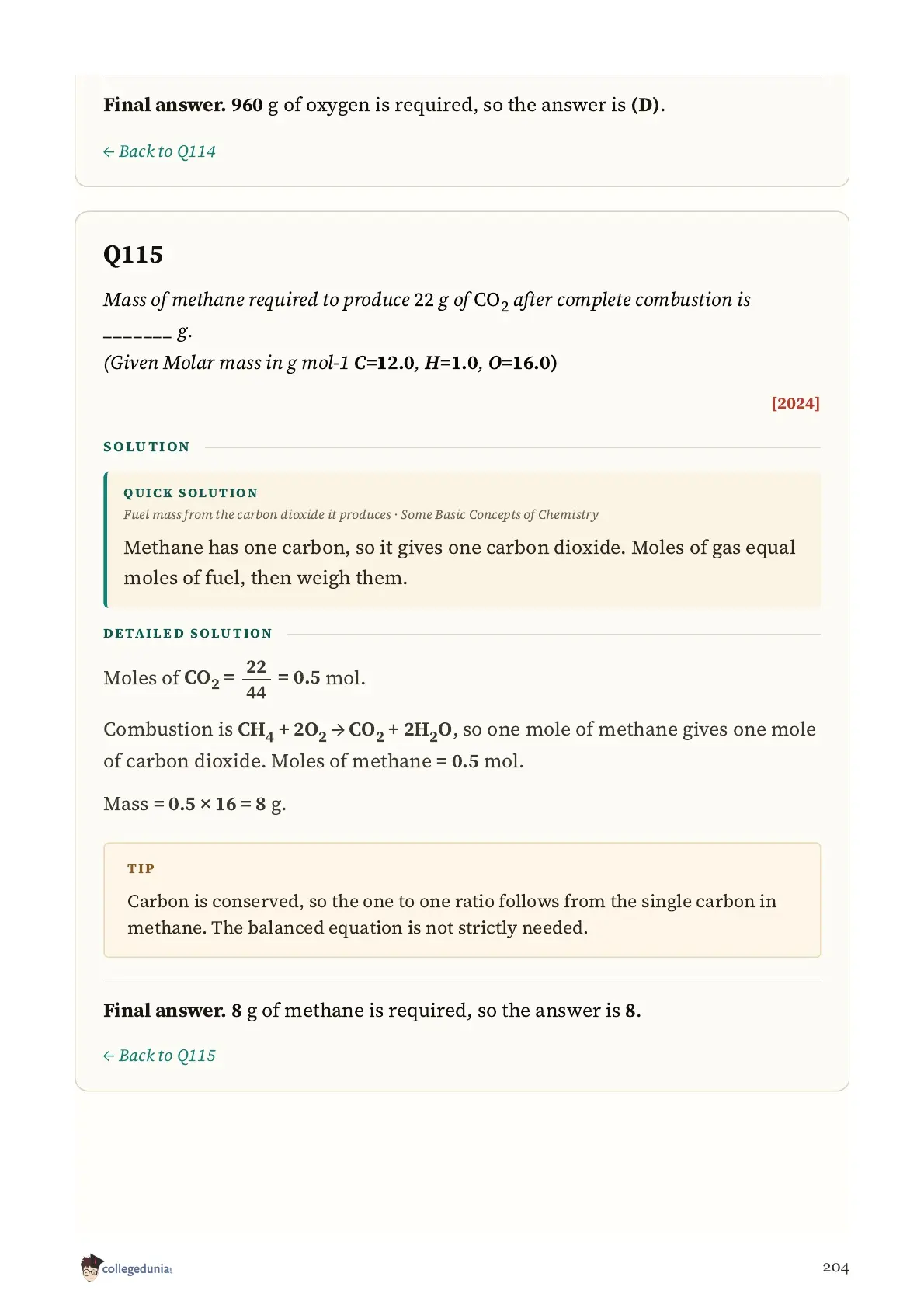Image resolution: width=924 pixels, height=1308 pixels.
Task: Click the Mass = 0.5 × 16 line
Action: click(x=195, y=804)
